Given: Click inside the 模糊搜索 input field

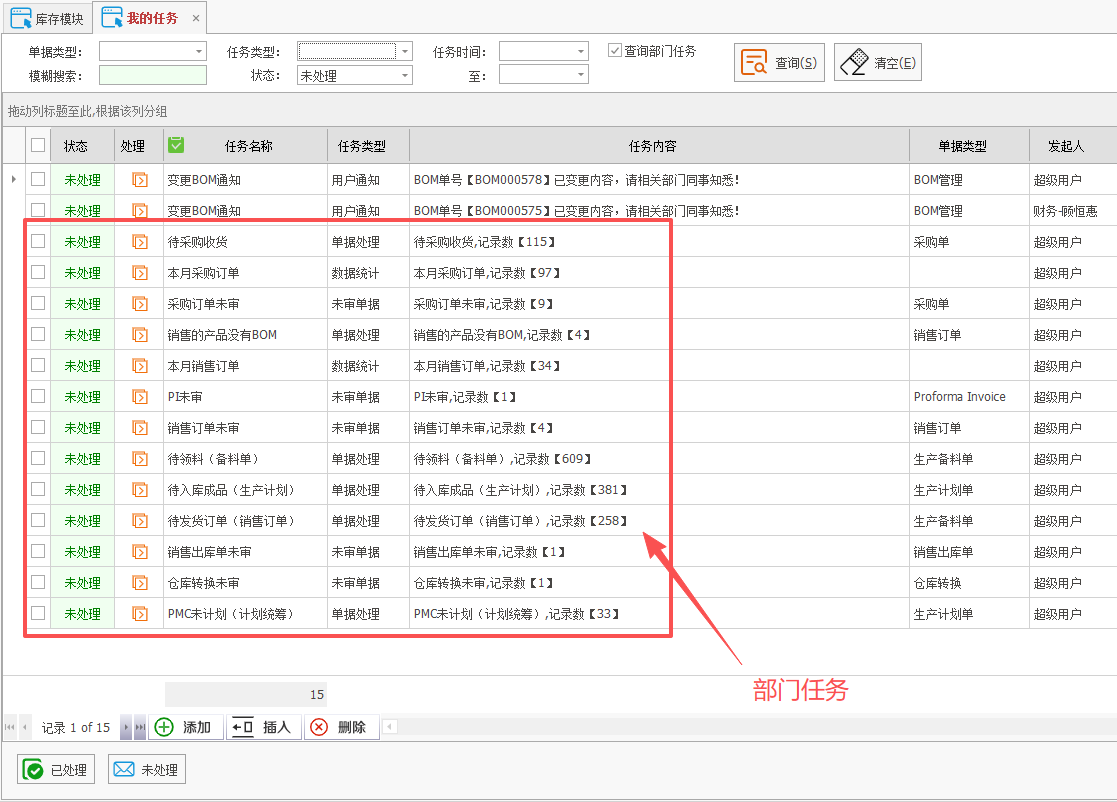Looking at the screenshot, I should (x=152, y=74).
